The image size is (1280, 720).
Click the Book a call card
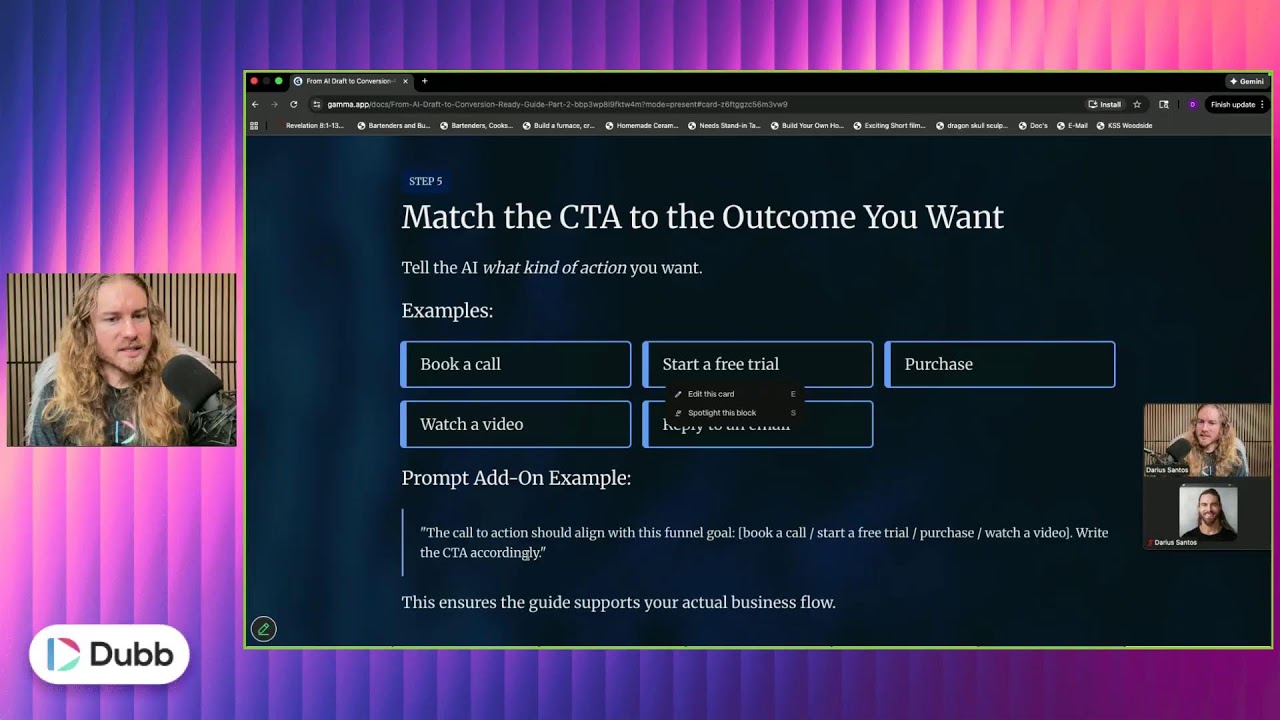[516, 364]
